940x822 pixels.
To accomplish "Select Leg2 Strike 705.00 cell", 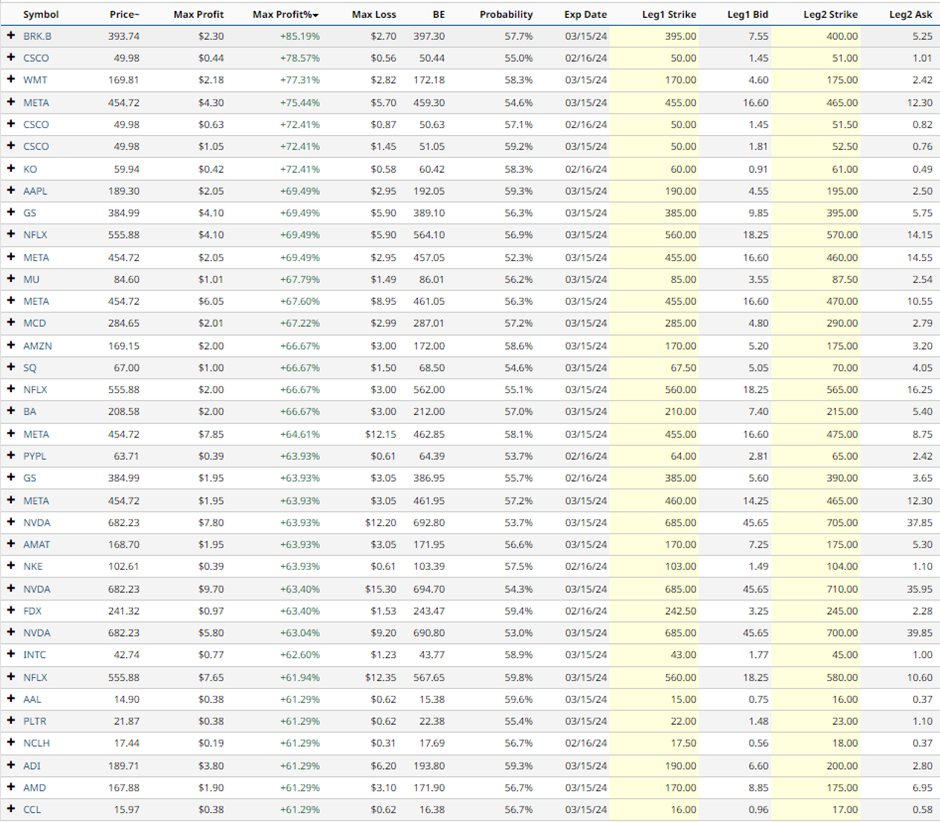I will click(842, 522).
